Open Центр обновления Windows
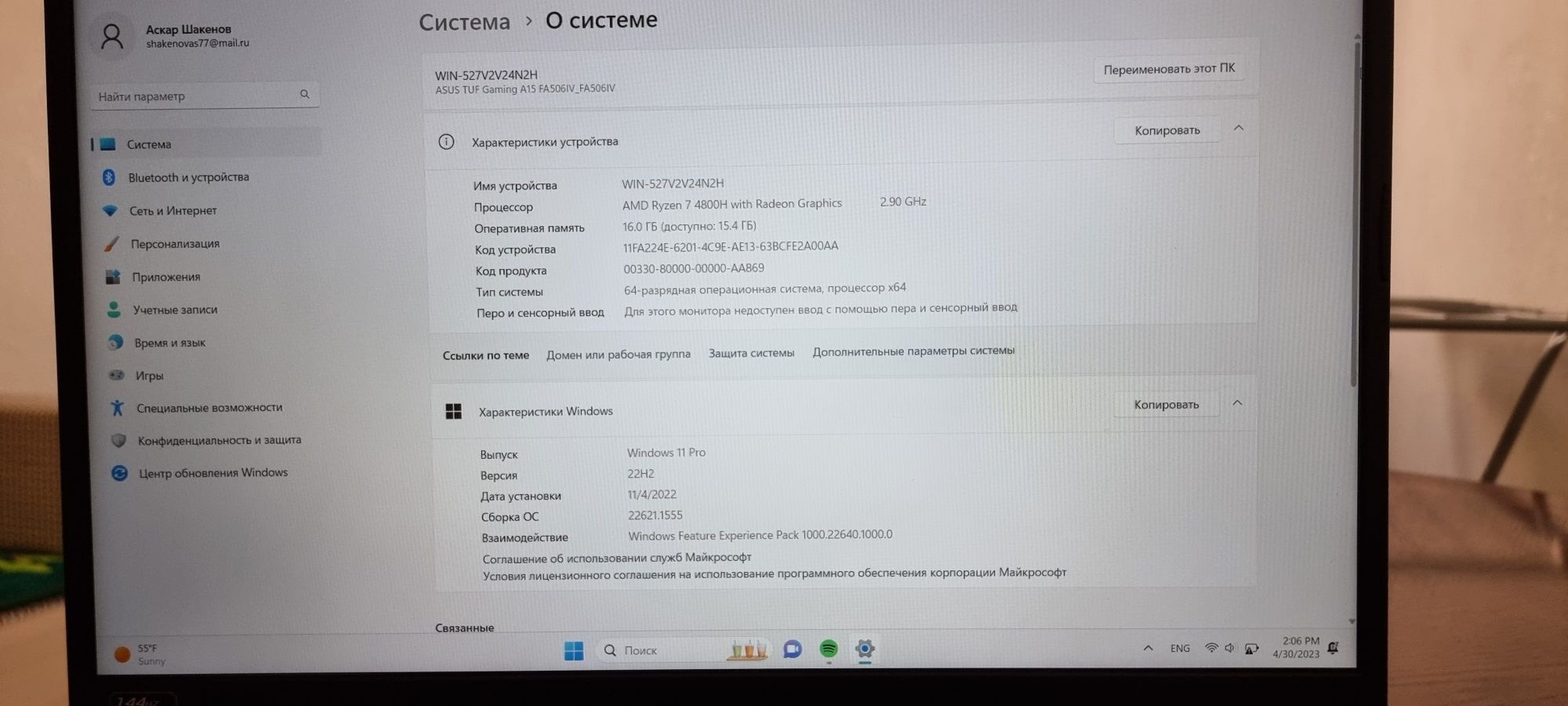 [x=213, y=472]
